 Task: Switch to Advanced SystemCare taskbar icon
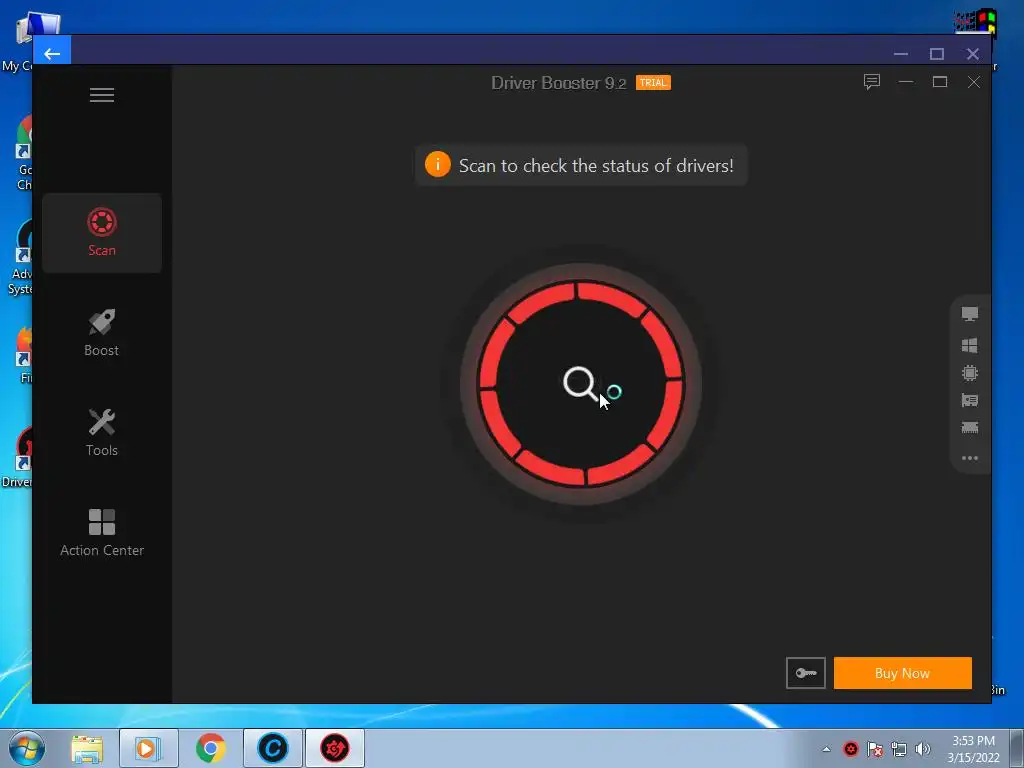point(273,748)
